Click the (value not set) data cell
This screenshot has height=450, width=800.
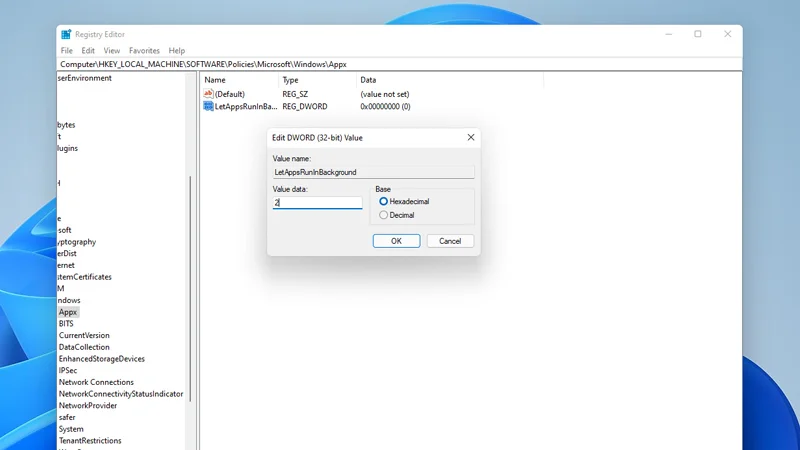(385, 94)
